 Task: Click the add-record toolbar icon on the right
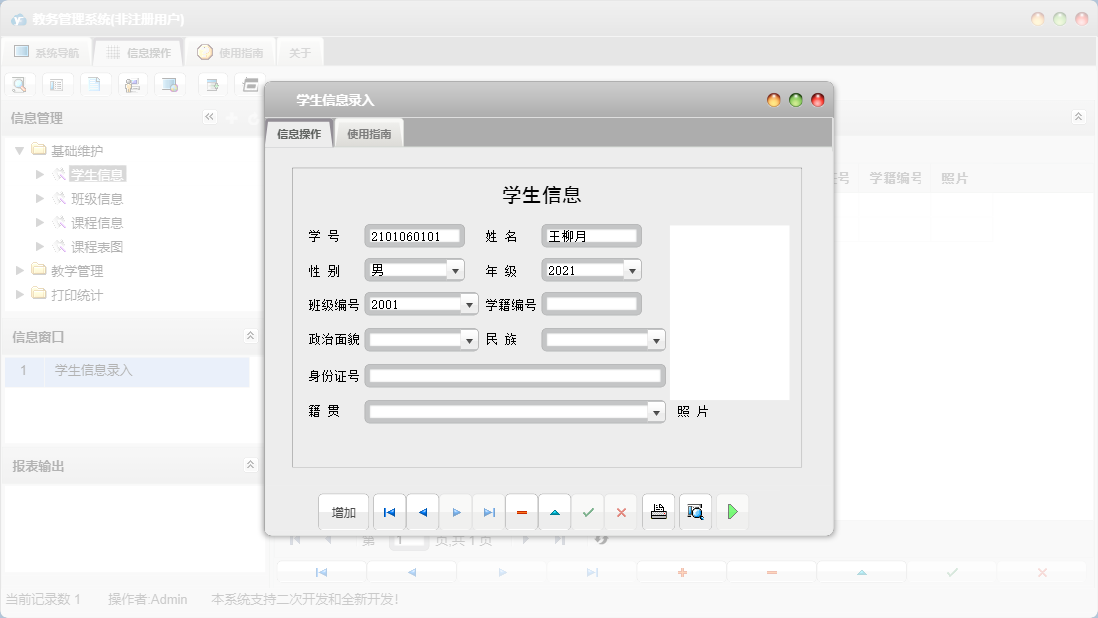tap(213, 84)
